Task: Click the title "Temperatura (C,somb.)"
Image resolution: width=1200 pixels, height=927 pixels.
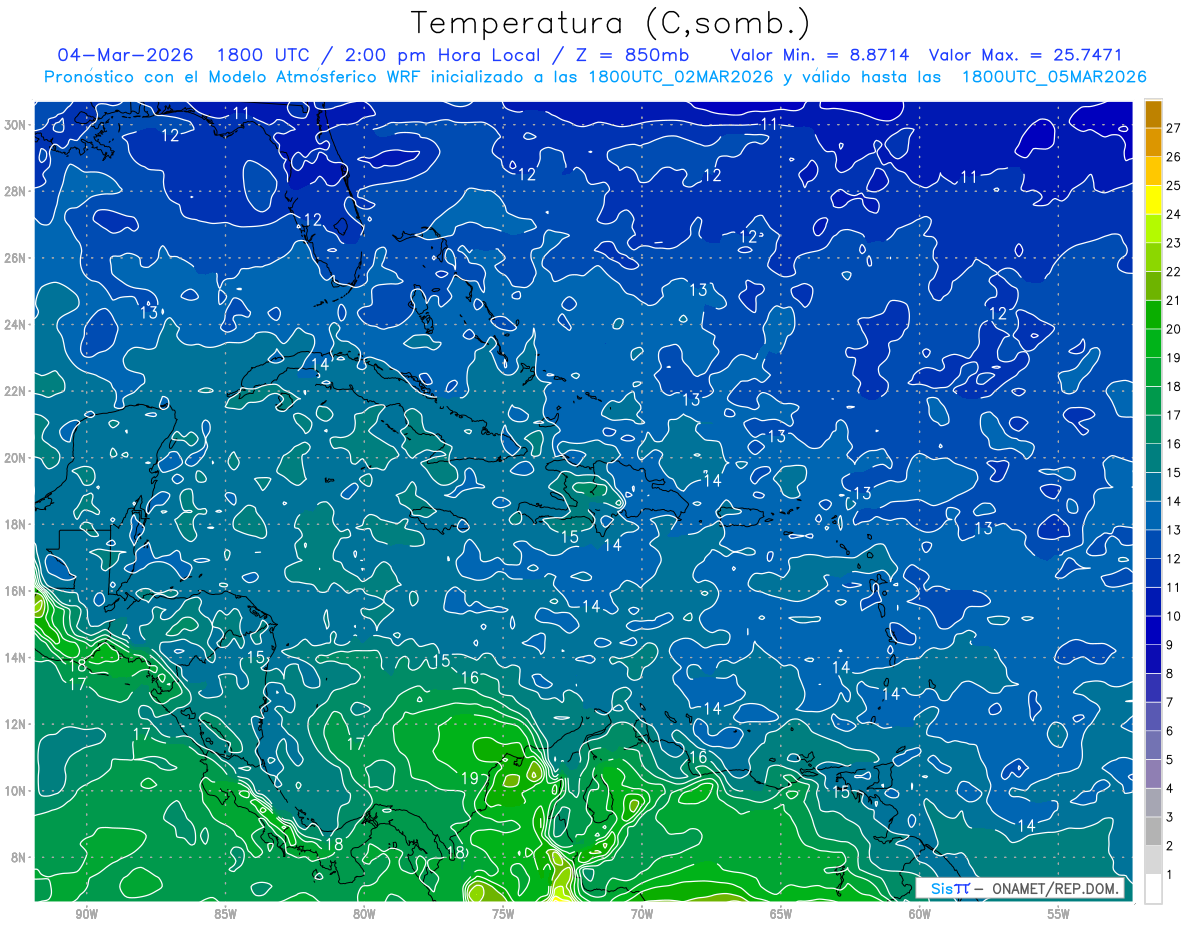Action: [611, 23]
